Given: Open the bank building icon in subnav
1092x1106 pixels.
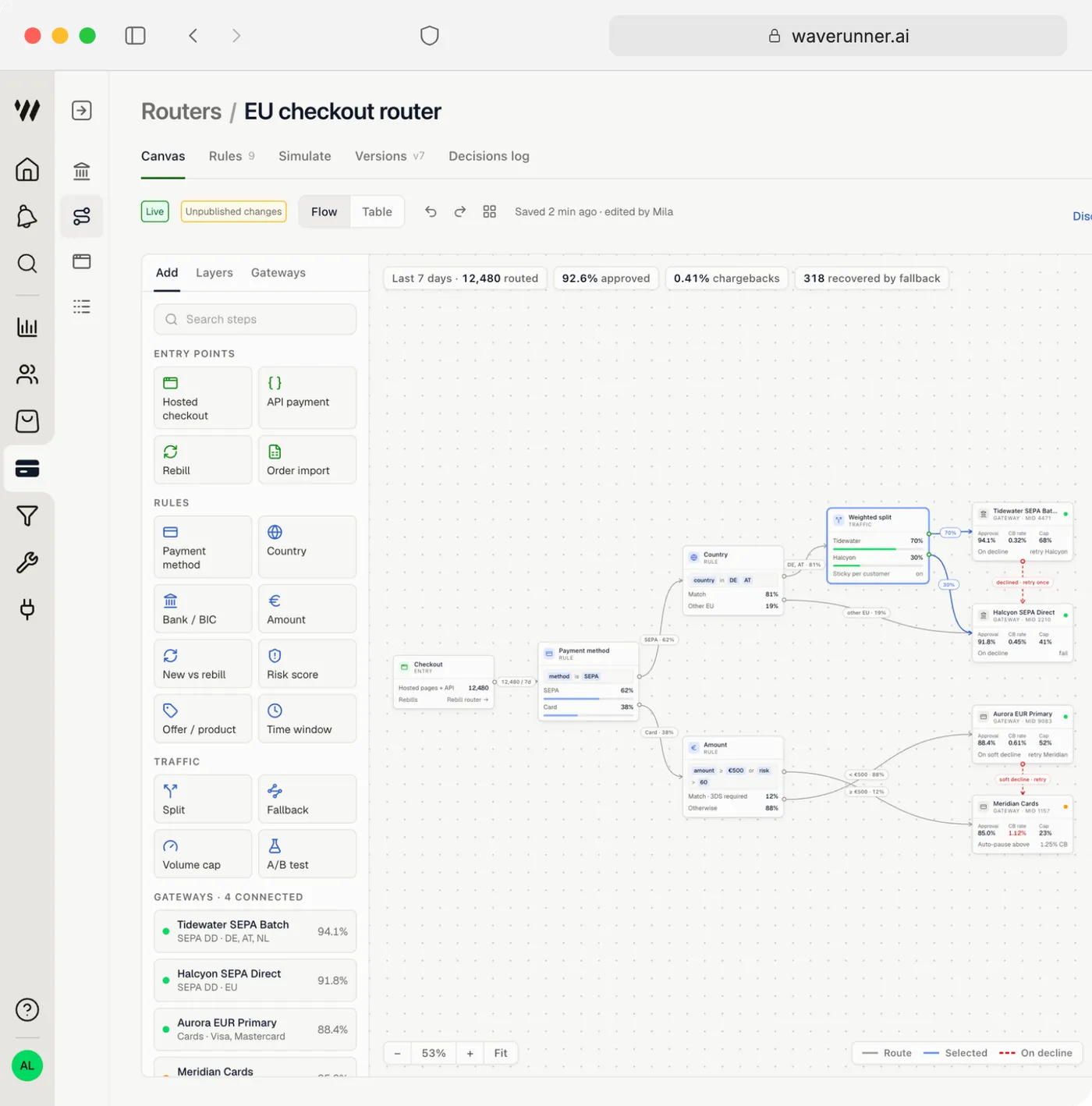Looking at the screenshot, I should 82,170.
